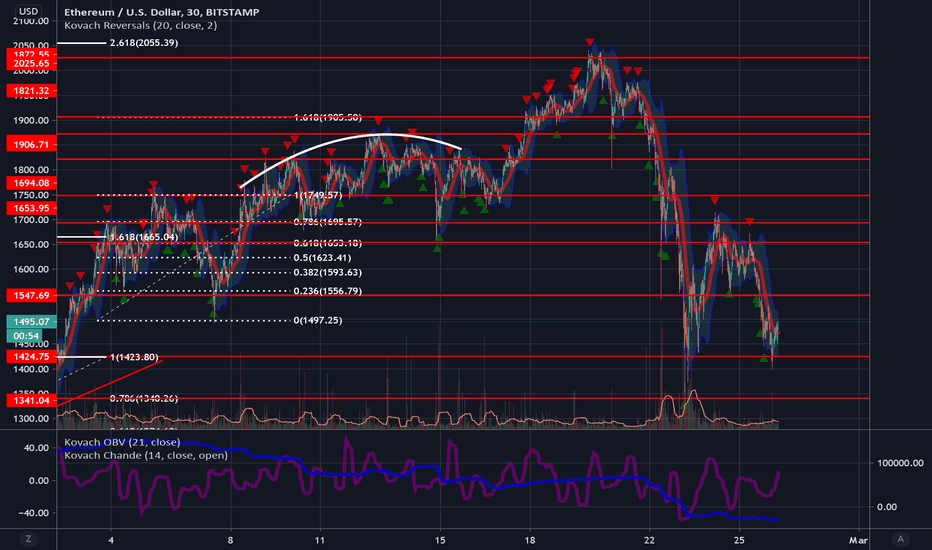Click the 1424.75 red price label
This screenshot has width=932, height=550.
[32, 357]
